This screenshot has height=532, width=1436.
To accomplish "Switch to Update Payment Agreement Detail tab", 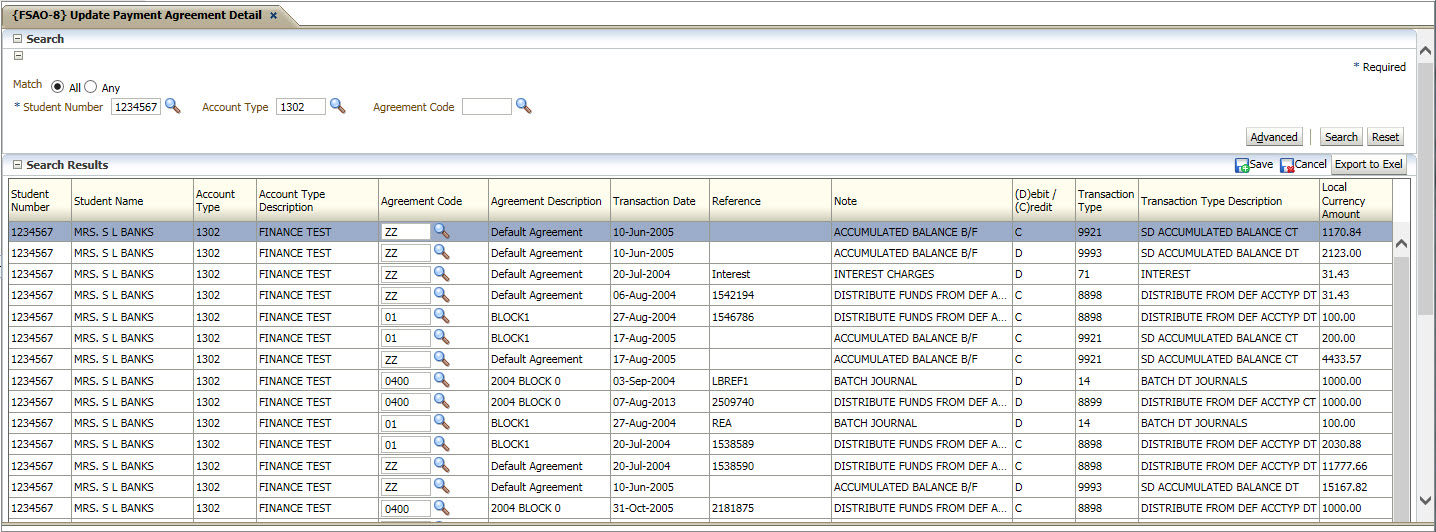I will point(136,15).
